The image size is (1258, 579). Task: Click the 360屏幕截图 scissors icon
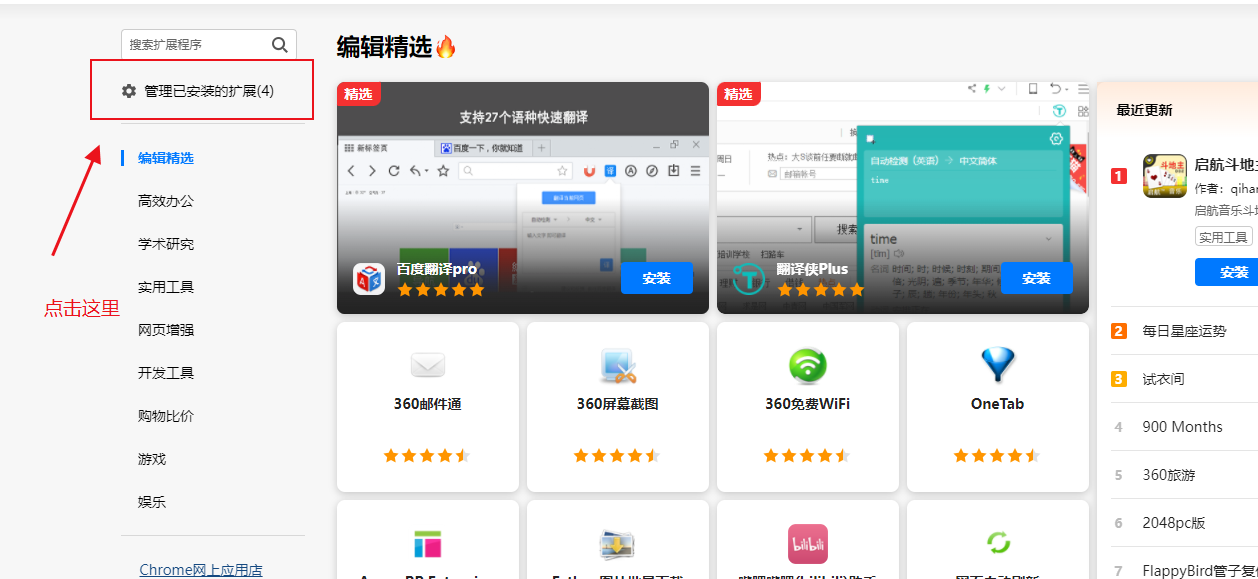pos(618,366)
